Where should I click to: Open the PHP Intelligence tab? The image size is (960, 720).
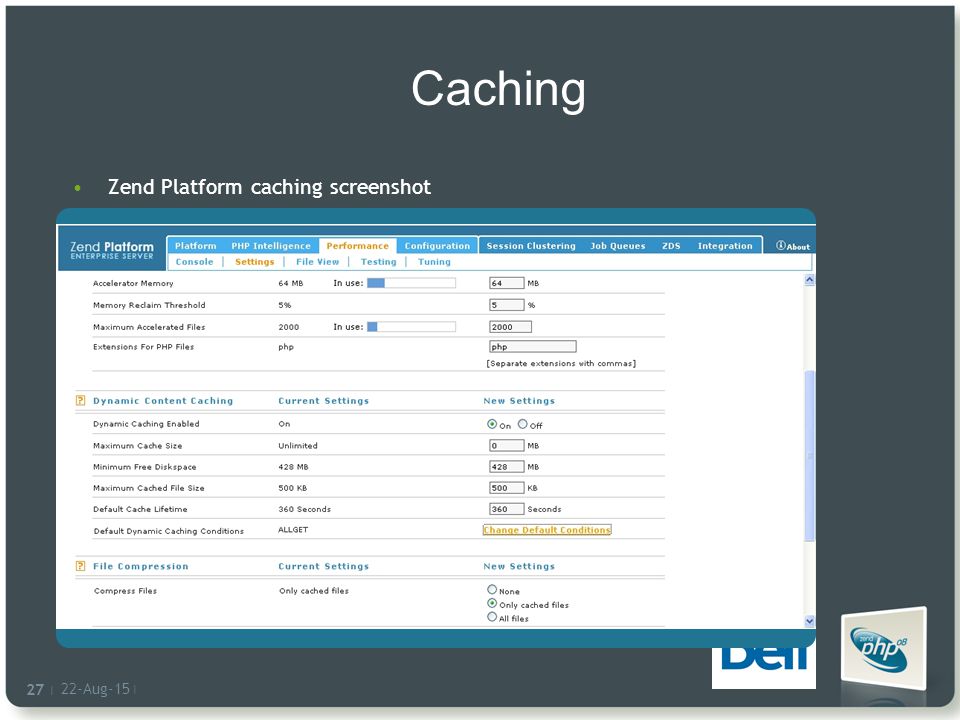click(271, 246)
